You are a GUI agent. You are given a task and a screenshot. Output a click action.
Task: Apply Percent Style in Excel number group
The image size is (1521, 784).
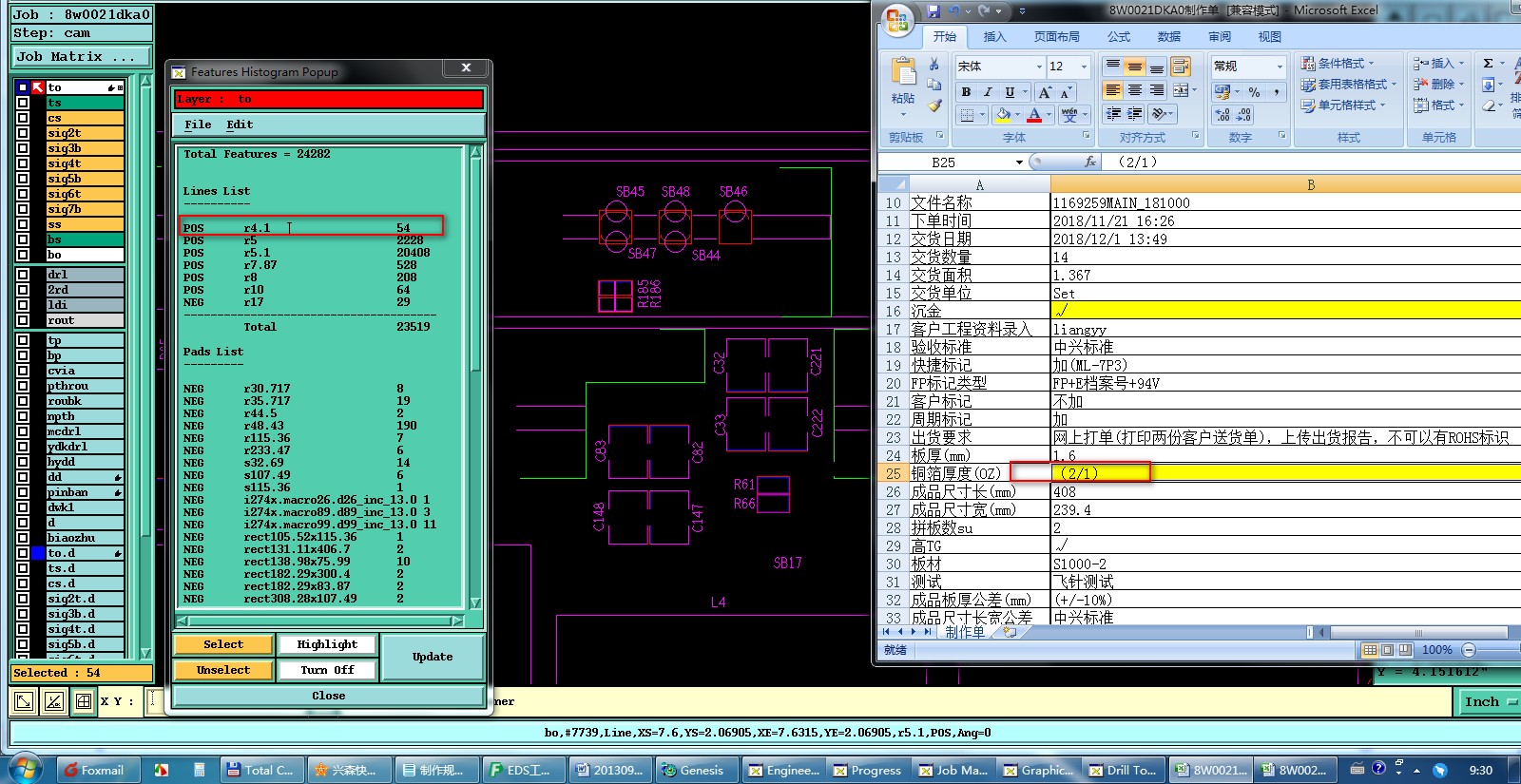[1254, 92]
